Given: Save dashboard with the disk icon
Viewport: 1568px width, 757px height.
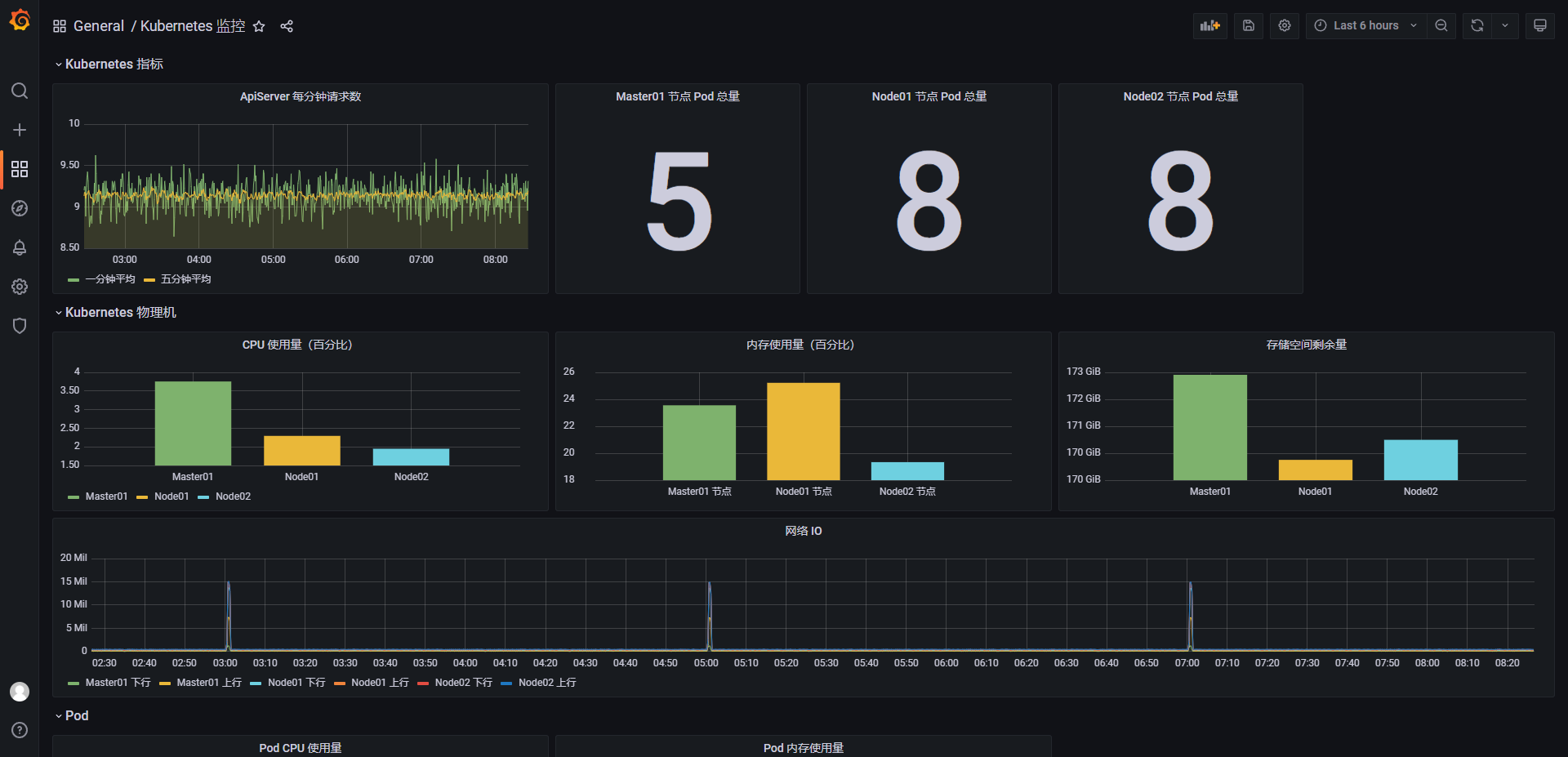Looking at the screenshot, I should [1249, 25].
